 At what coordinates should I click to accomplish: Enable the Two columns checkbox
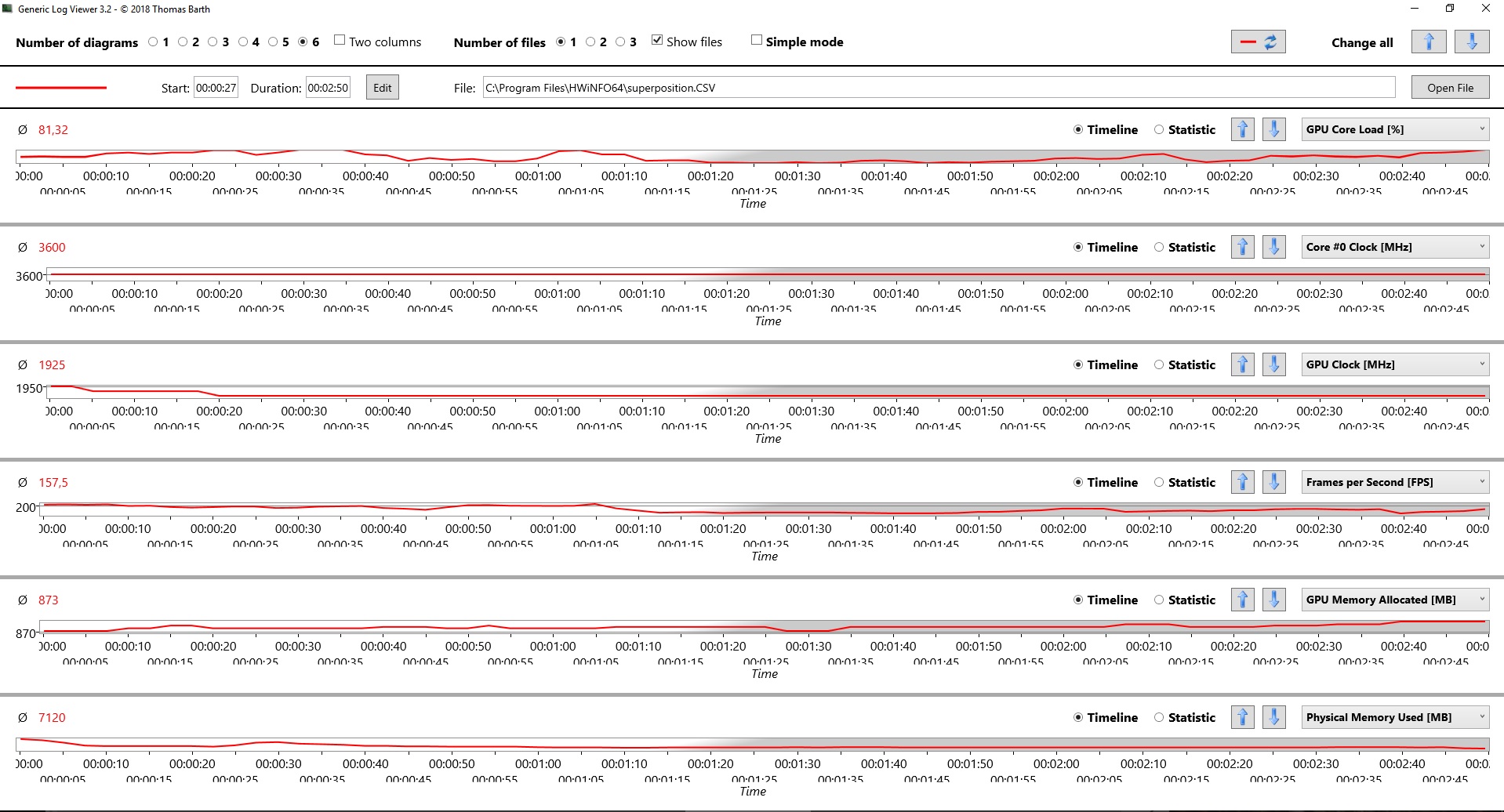coord(340,40)
